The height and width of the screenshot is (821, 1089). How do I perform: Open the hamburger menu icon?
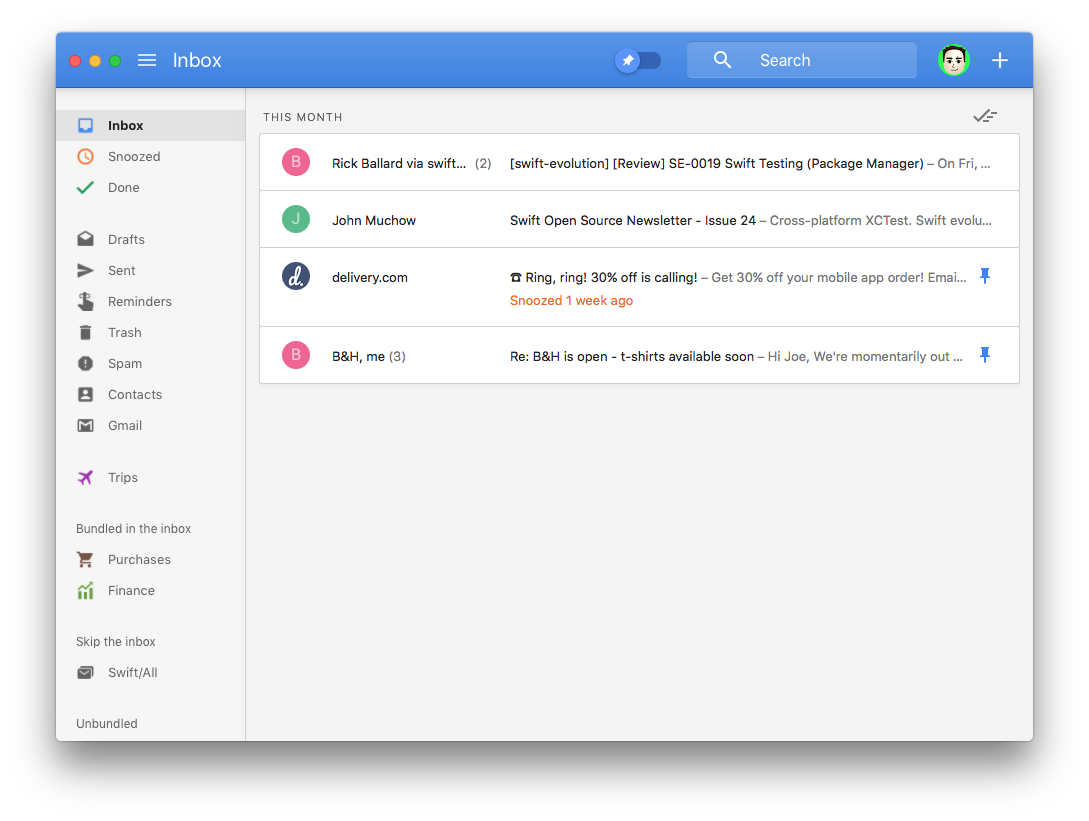[x=147, y=60]
